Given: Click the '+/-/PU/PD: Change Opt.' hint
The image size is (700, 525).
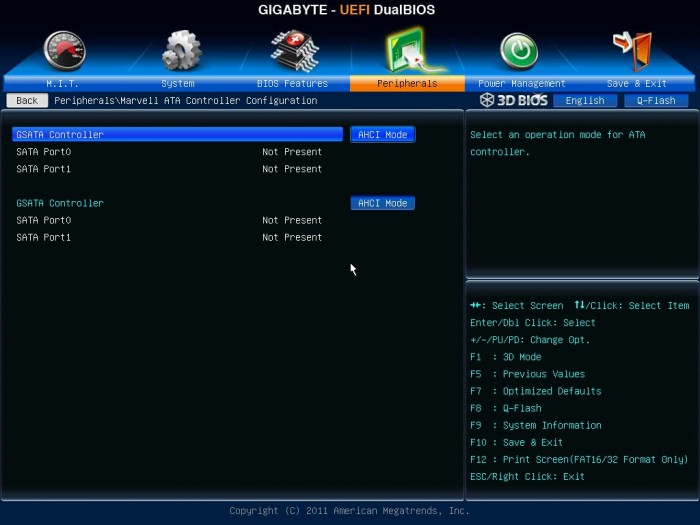Looking at the screenshot, I should click(x=530, y=340).
